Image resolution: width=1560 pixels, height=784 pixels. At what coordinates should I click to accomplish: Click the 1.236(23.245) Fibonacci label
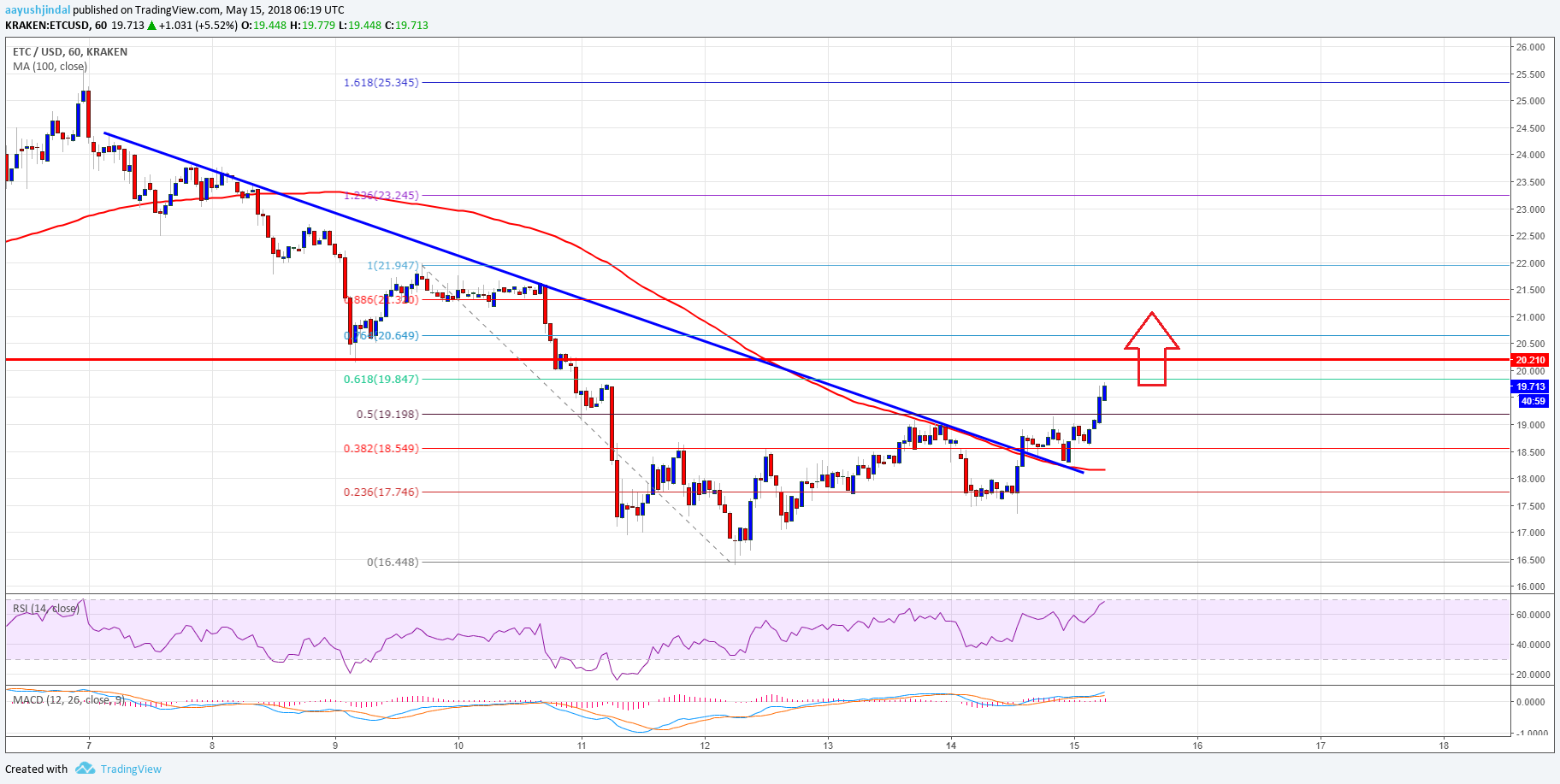(381, 196)
